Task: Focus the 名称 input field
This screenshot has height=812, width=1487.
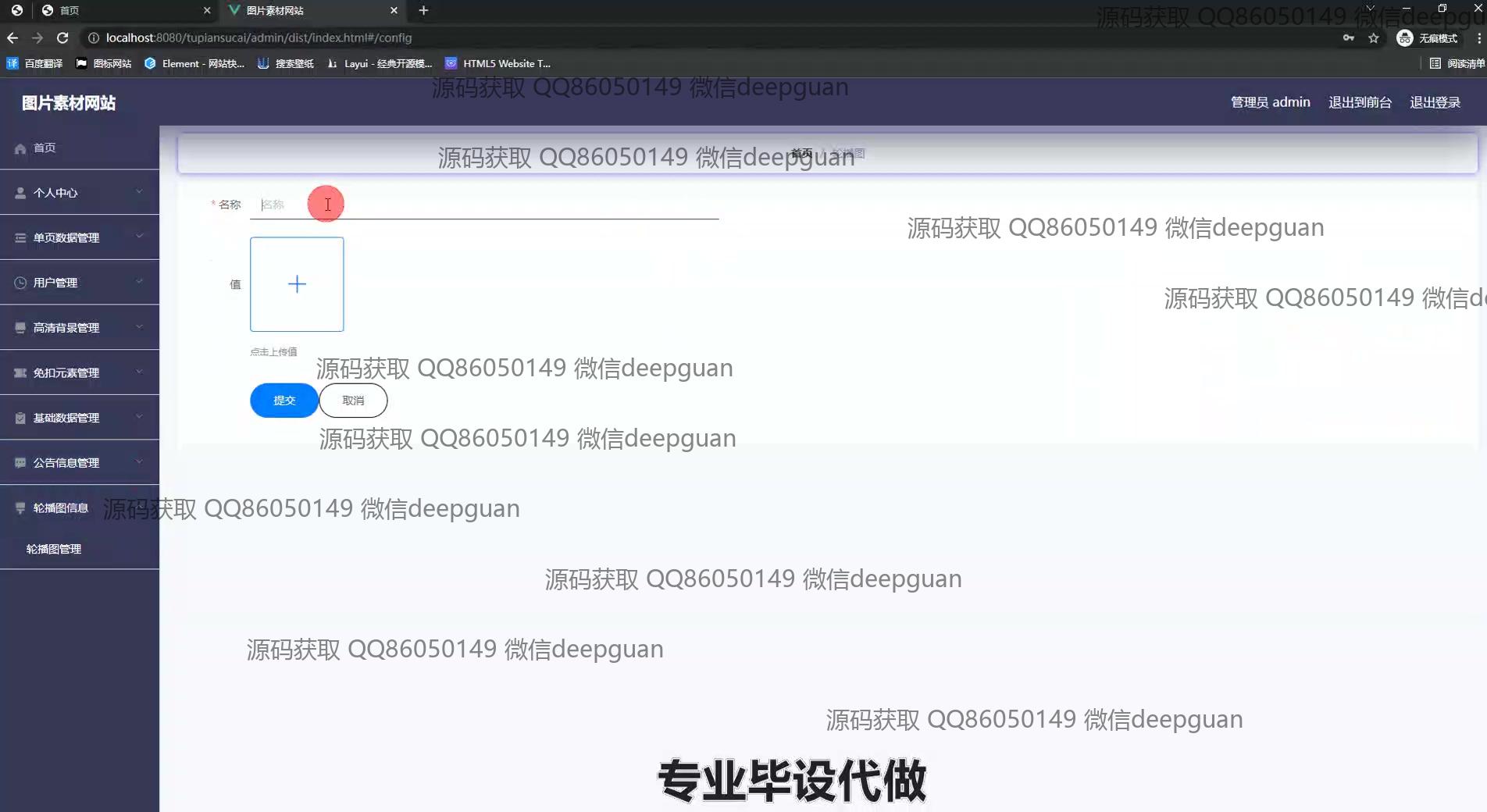Action: (484, 205)
